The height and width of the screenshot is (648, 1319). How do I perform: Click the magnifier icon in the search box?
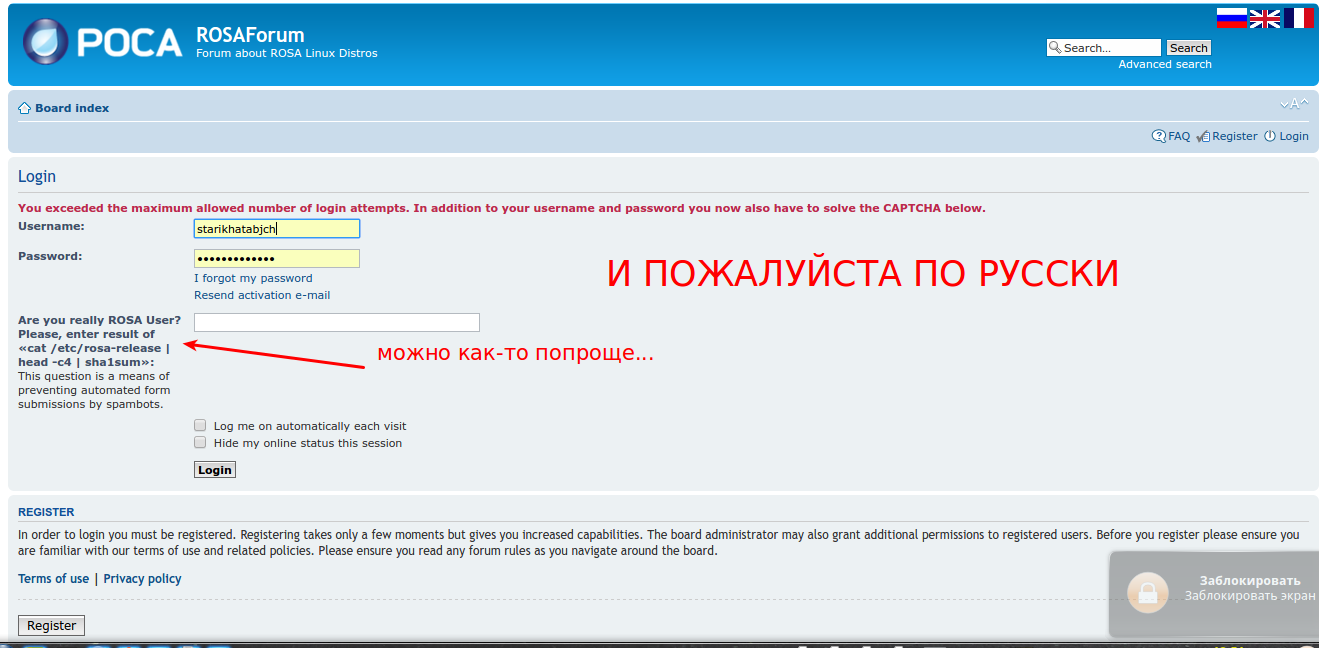point(1055,47)
